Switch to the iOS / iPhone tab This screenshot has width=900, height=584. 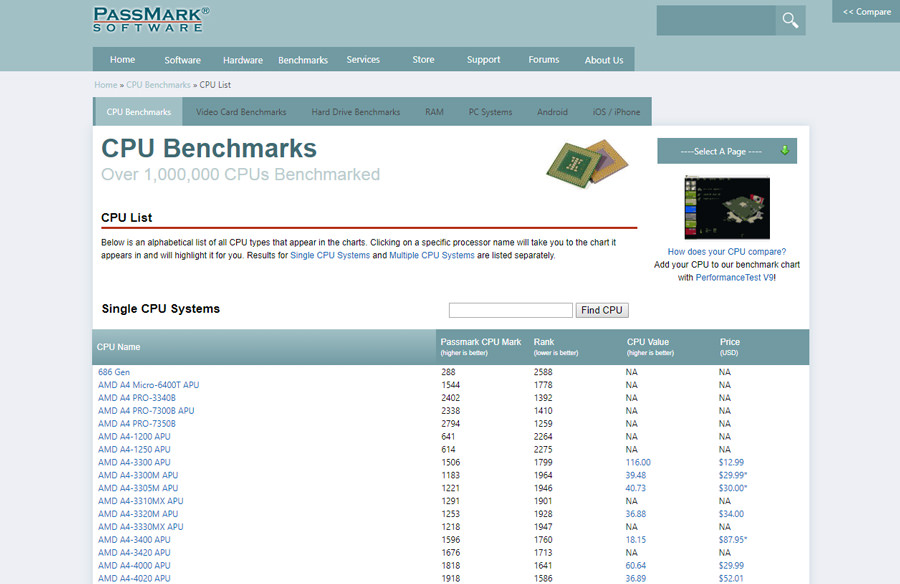click(616, 112)
